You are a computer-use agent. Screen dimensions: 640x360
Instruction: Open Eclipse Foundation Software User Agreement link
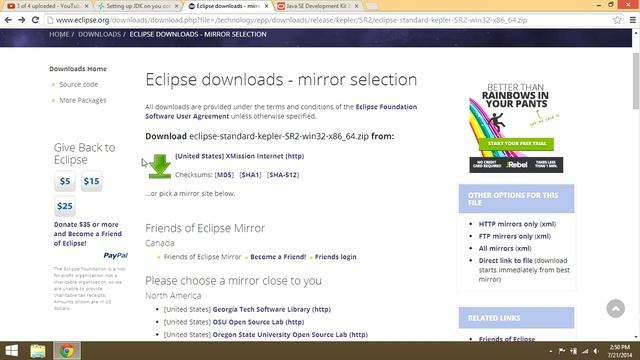pyautogui.click(x=281, y=111)
